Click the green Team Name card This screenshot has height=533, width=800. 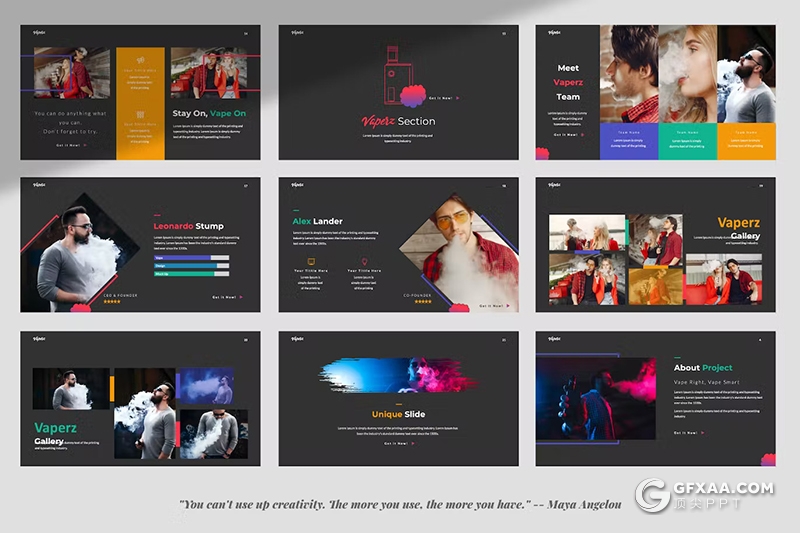[x=687, y=142]
